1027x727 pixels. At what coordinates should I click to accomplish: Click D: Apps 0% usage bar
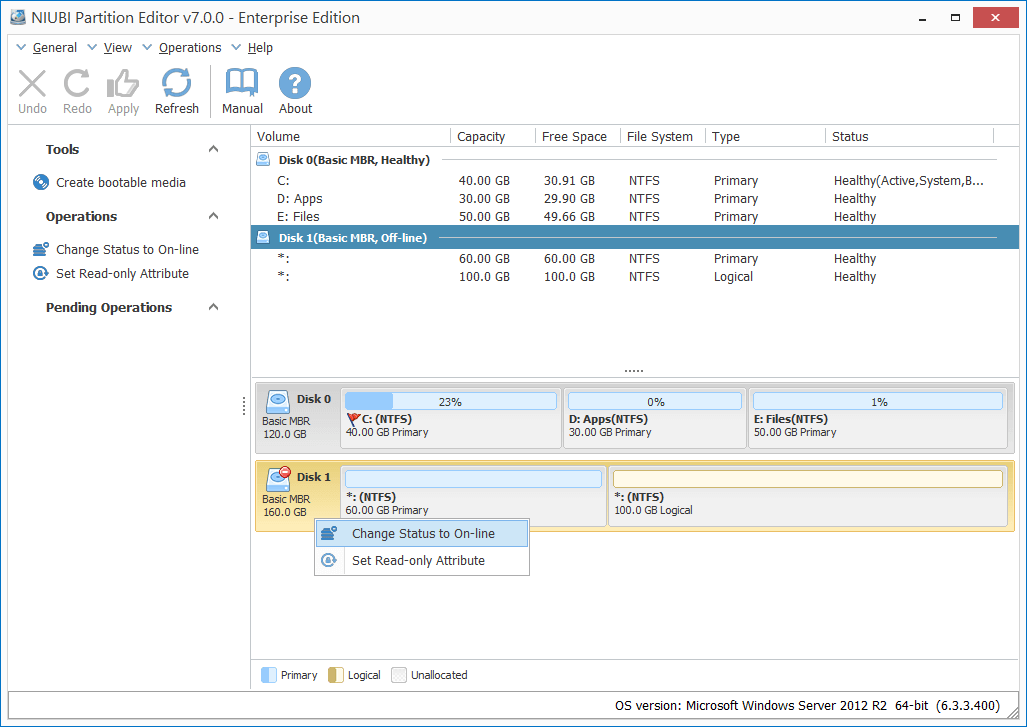[655, 401]
